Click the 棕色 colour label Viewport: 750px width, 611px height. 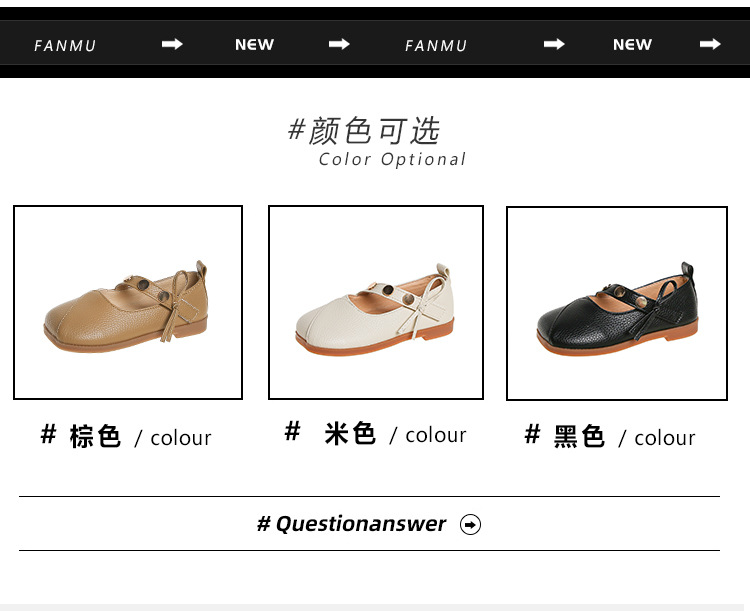(126, 436)
